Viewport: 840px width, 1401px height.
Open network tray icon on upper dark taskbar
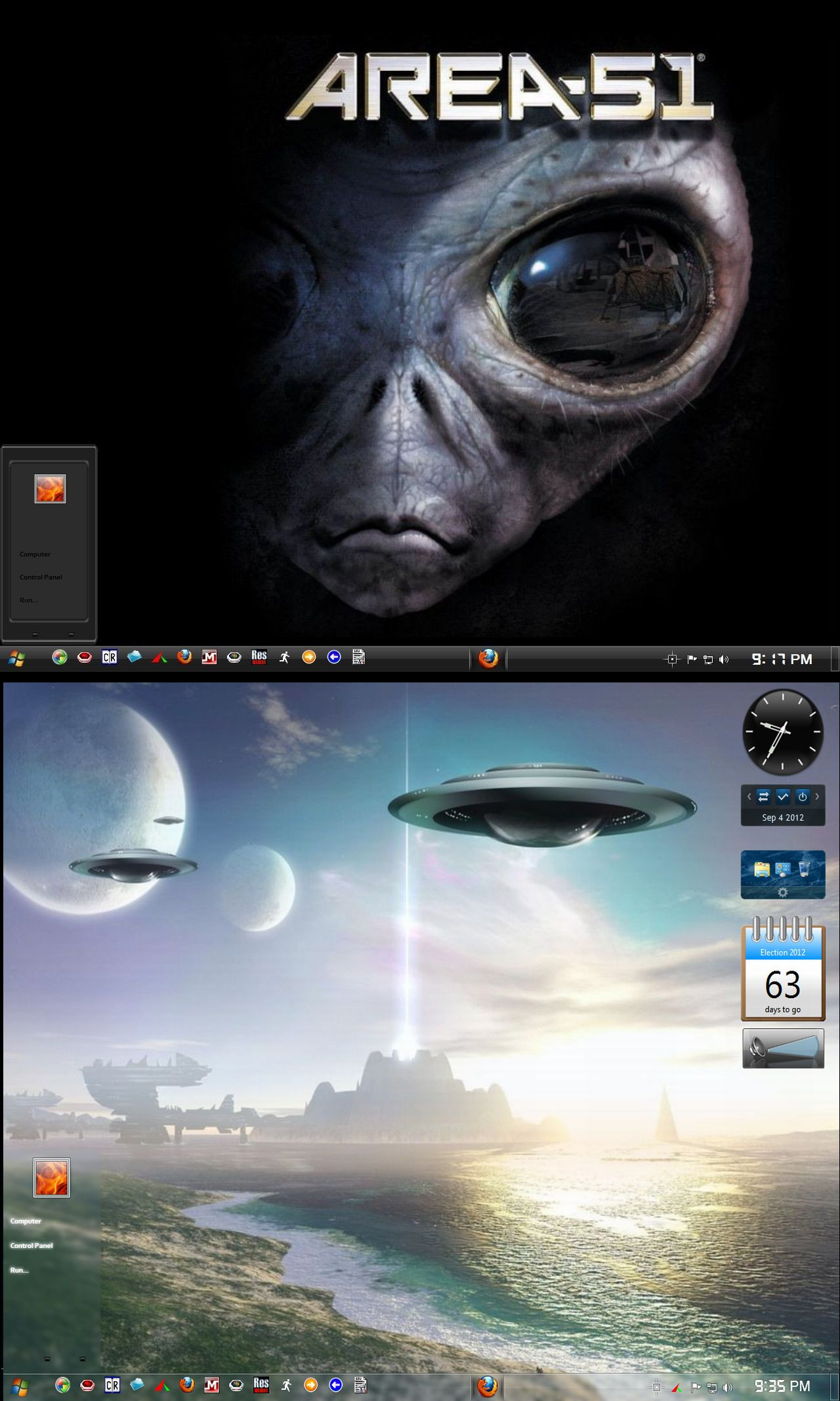click(708, 659)
